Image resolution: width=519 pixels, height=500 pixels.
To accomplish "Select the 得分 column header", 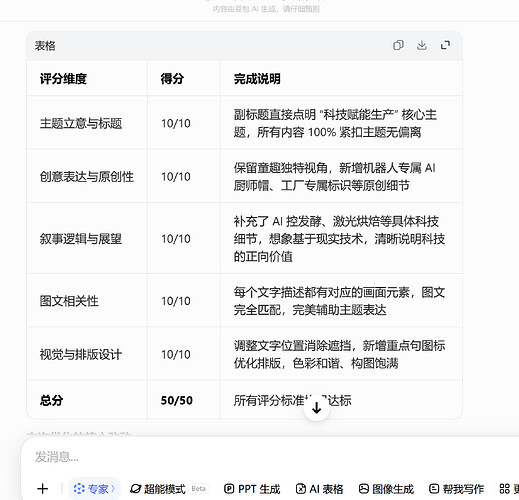I will point(172,79).
